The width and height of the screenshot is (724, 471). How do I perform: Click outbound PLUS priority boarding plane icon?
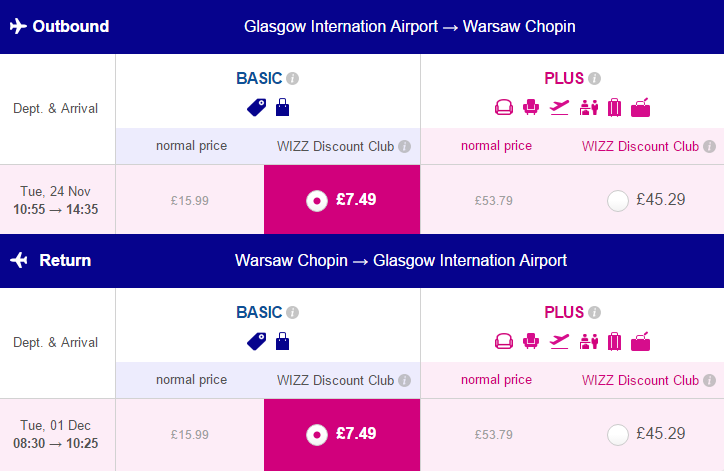(559, 108)
